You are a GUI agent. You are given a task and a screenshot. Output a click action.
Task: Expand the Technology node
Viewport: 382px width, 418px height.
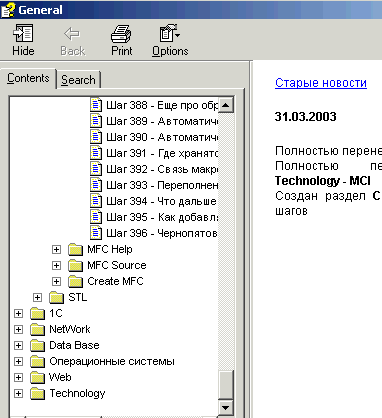tap(18, 393)
